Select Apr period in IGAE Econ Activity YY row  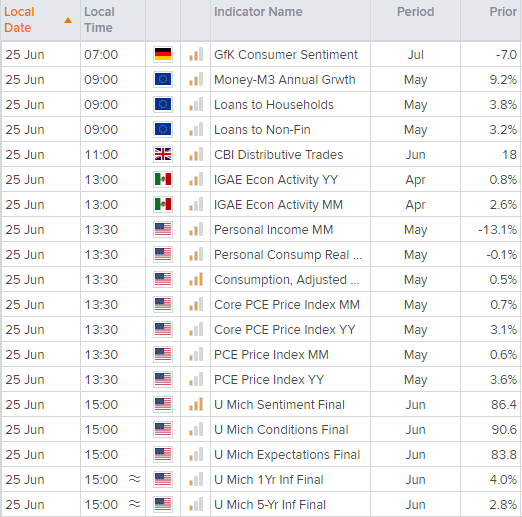(x=415, y=180)
